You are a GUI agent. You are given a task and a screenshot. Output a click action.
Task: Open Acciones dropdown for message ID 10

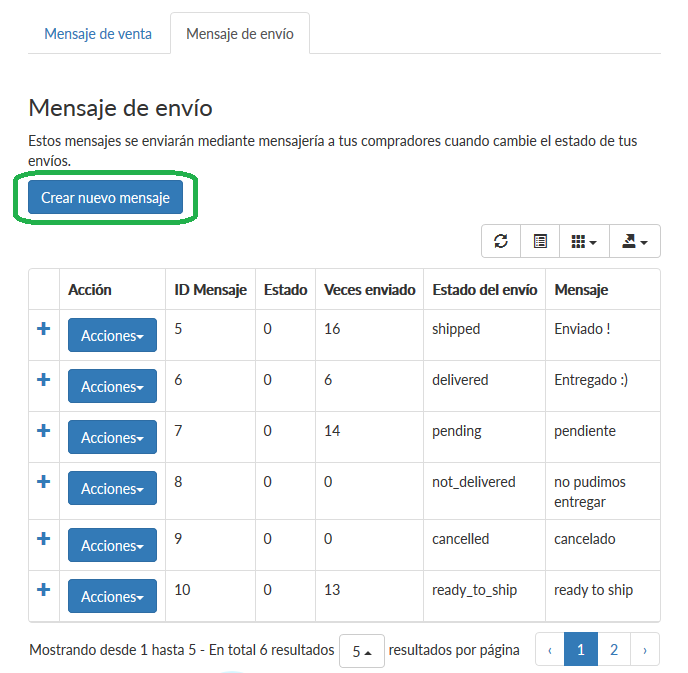tap(112, 596)
